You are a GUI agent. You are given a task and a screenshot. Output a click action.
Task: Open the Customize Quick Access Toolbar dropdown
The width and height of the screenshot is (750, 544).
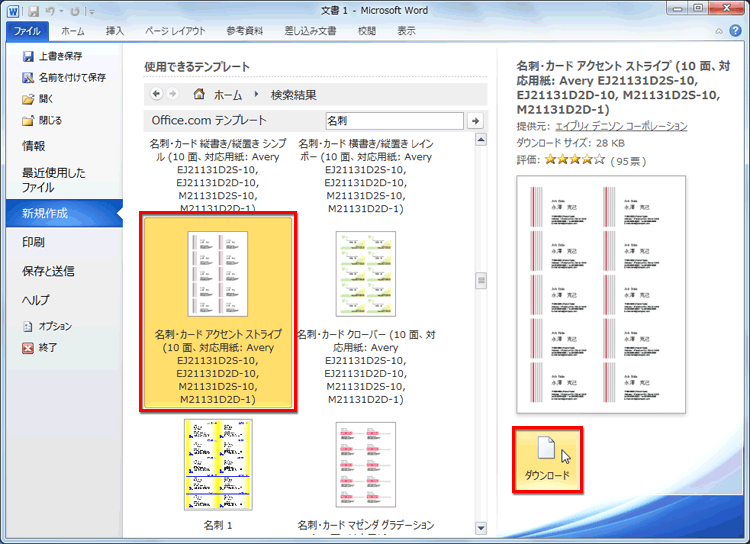92,11
